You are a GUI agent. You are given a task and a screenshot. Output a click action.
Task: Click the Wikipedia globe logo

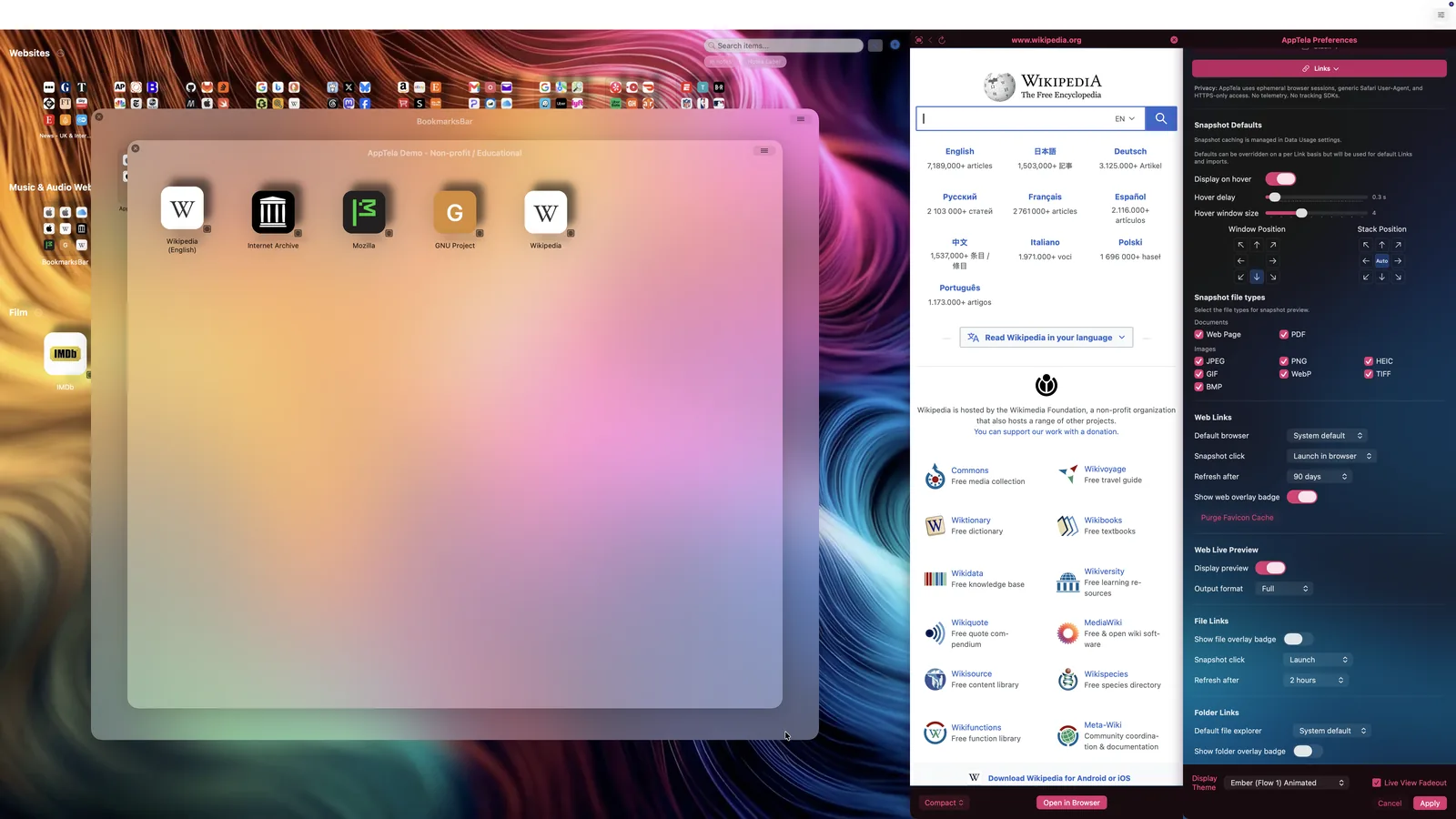pos(999,86)
